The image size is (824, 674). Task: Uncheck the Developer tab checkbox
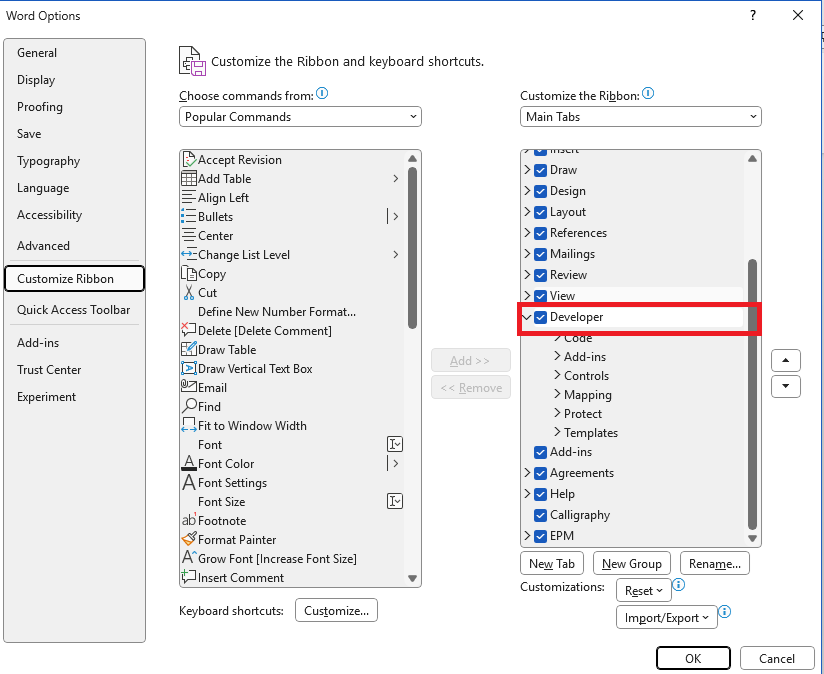540,317
